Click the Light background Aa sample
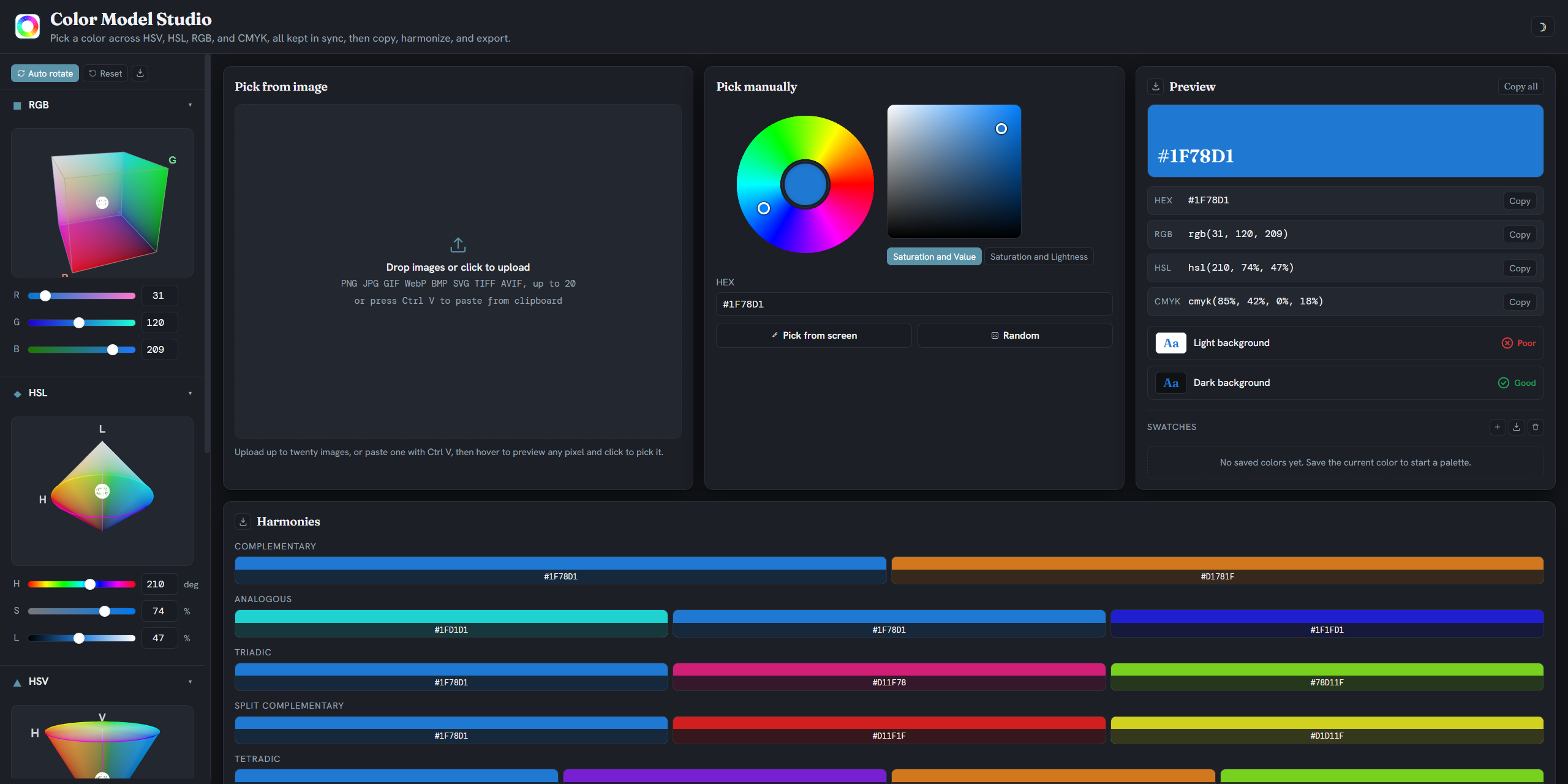 point(1171,343)
